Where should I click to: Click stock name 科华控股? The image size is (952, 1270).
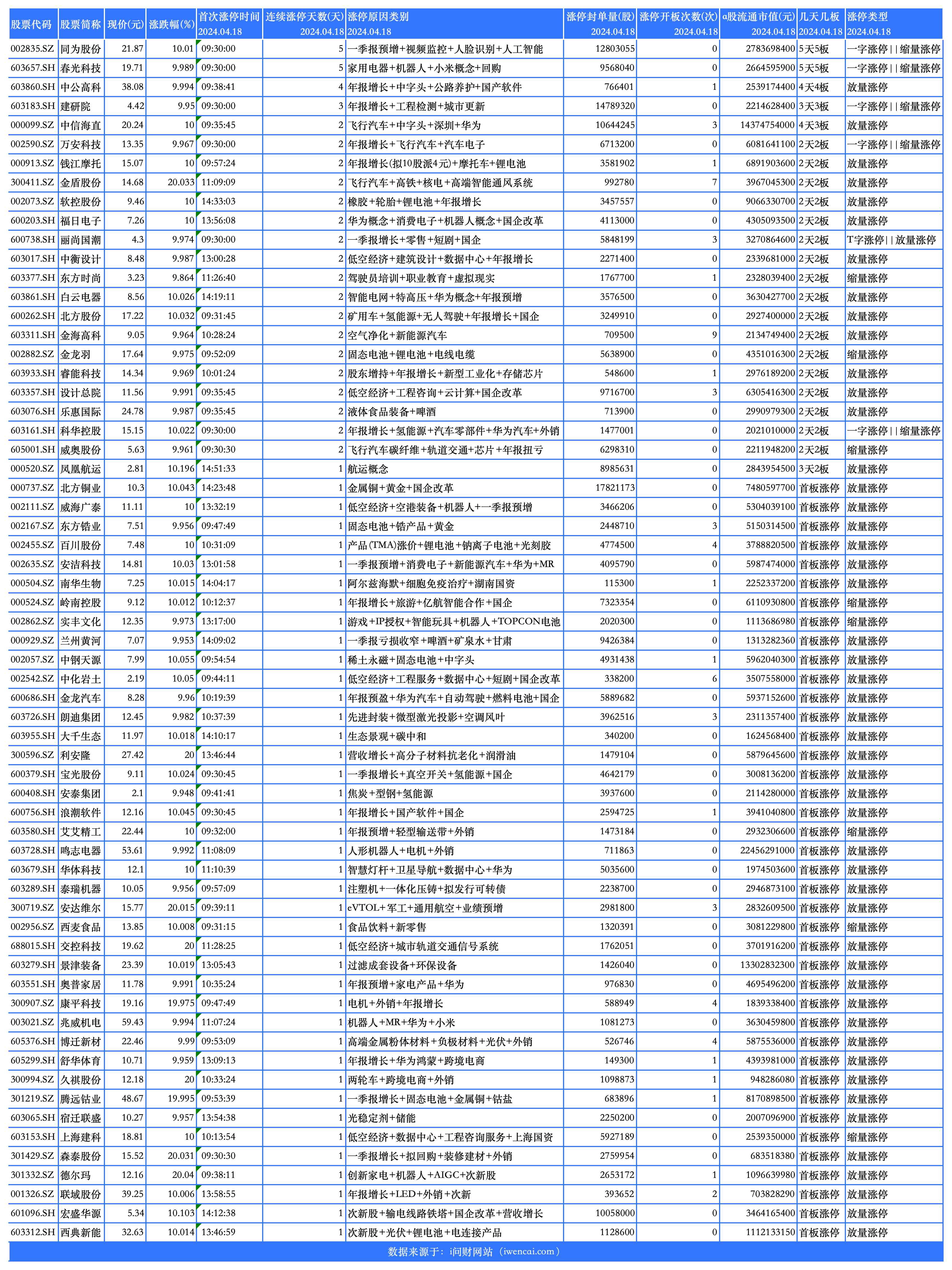(x=81, y=431)
